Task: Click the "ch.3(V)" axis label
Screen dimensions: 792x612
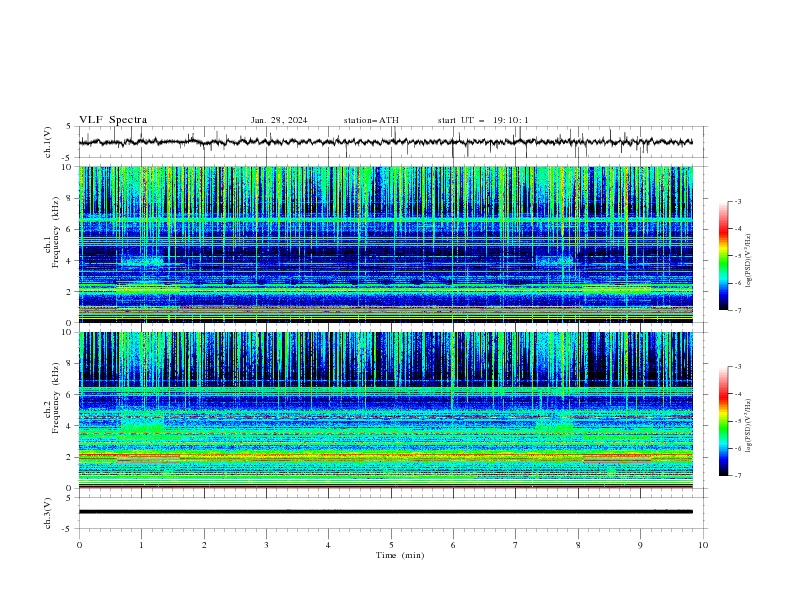Action: 48,513
